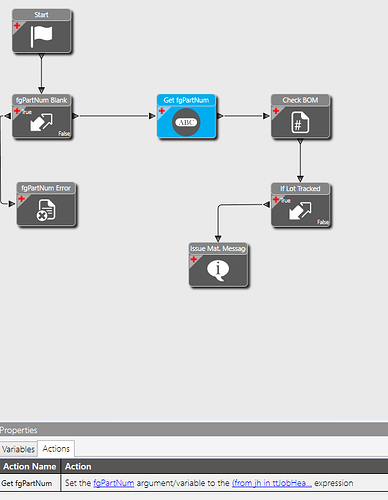The image size is (388, 500).
Task: Open the from jh in ttJobHea expression link
Action: [272, 483]
